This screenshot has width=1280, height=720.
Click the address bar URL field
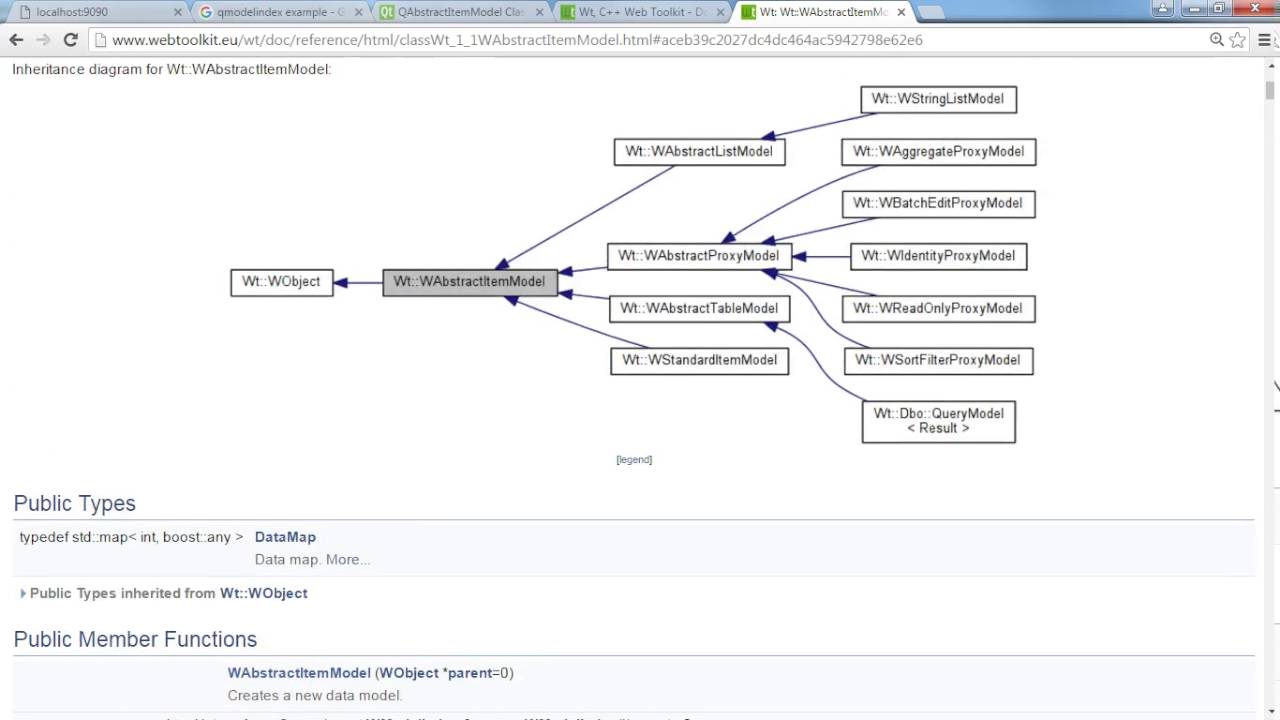coord(640,40)
